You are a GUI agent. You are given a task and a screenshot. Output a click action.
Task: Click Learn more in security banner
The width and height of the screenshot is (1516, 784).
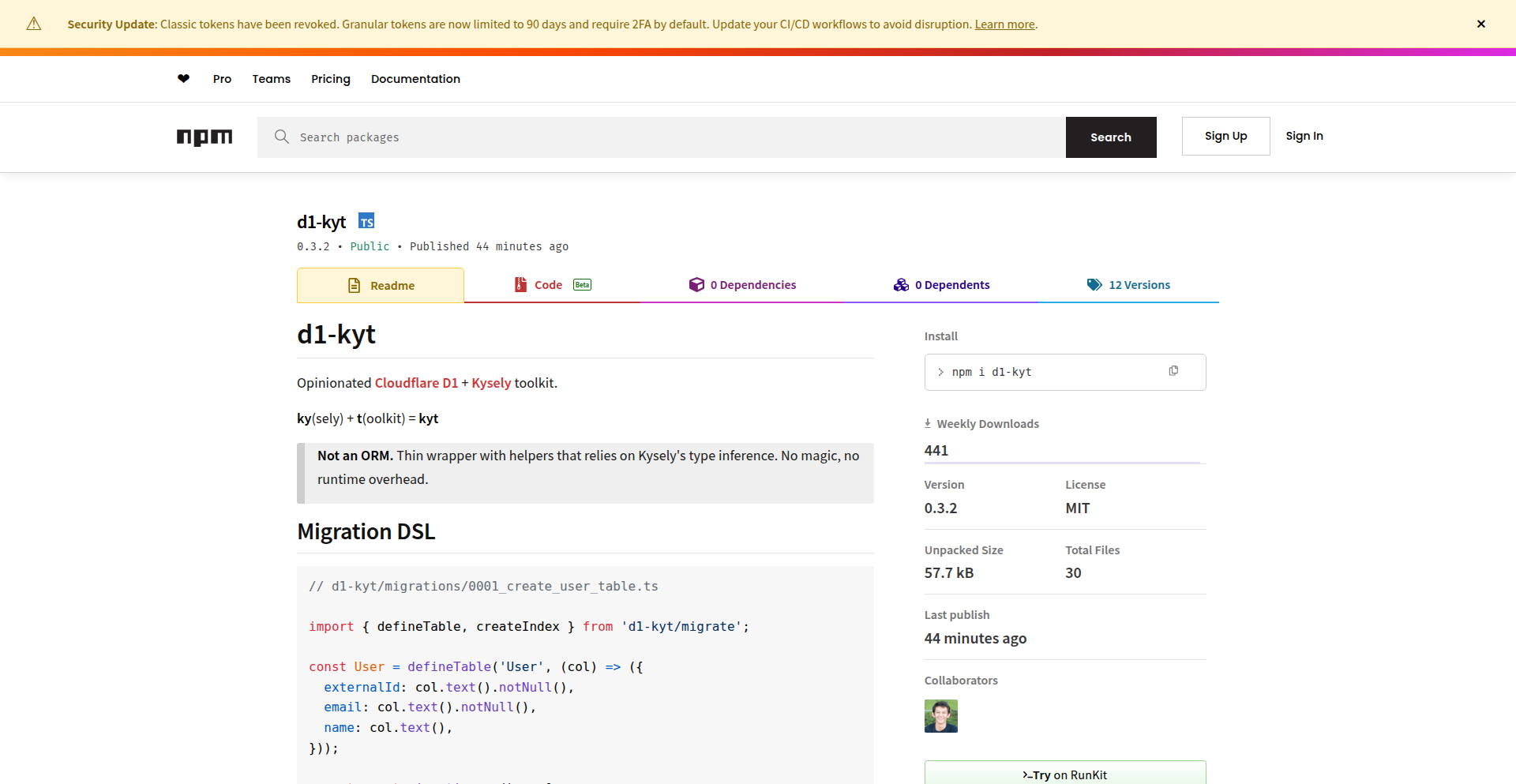point(1004,24)
